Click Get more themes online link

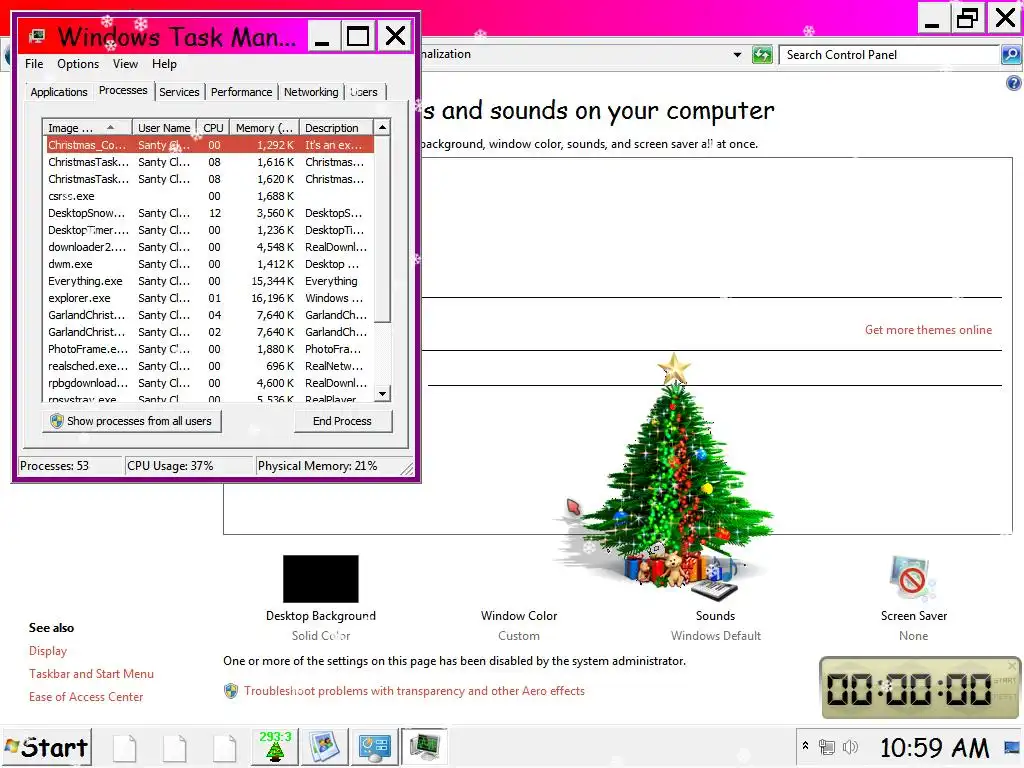928,330
